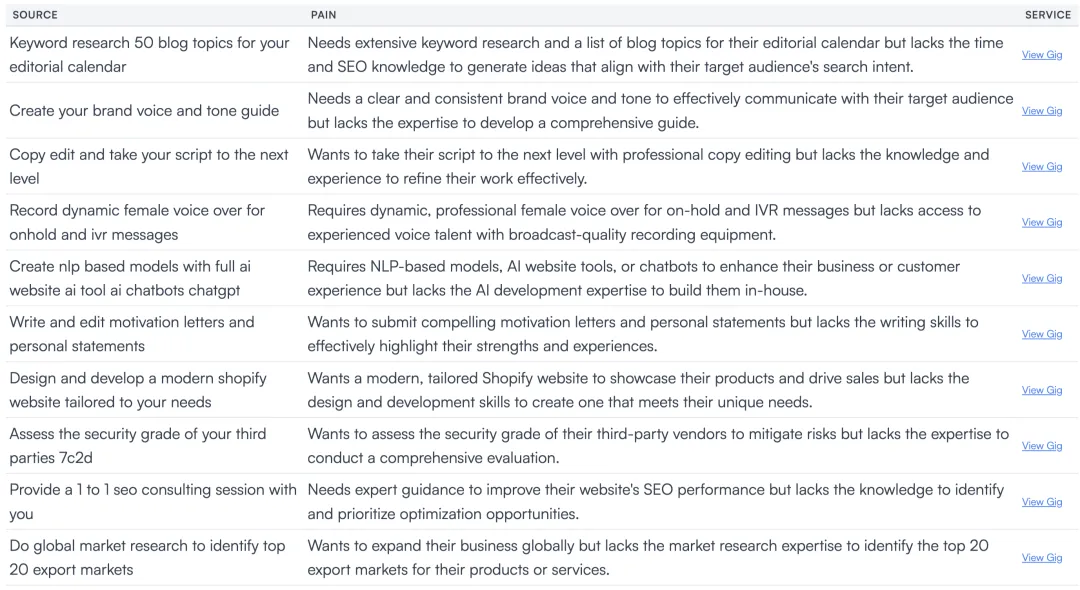Click pain text about top 20 export markets

647,558
